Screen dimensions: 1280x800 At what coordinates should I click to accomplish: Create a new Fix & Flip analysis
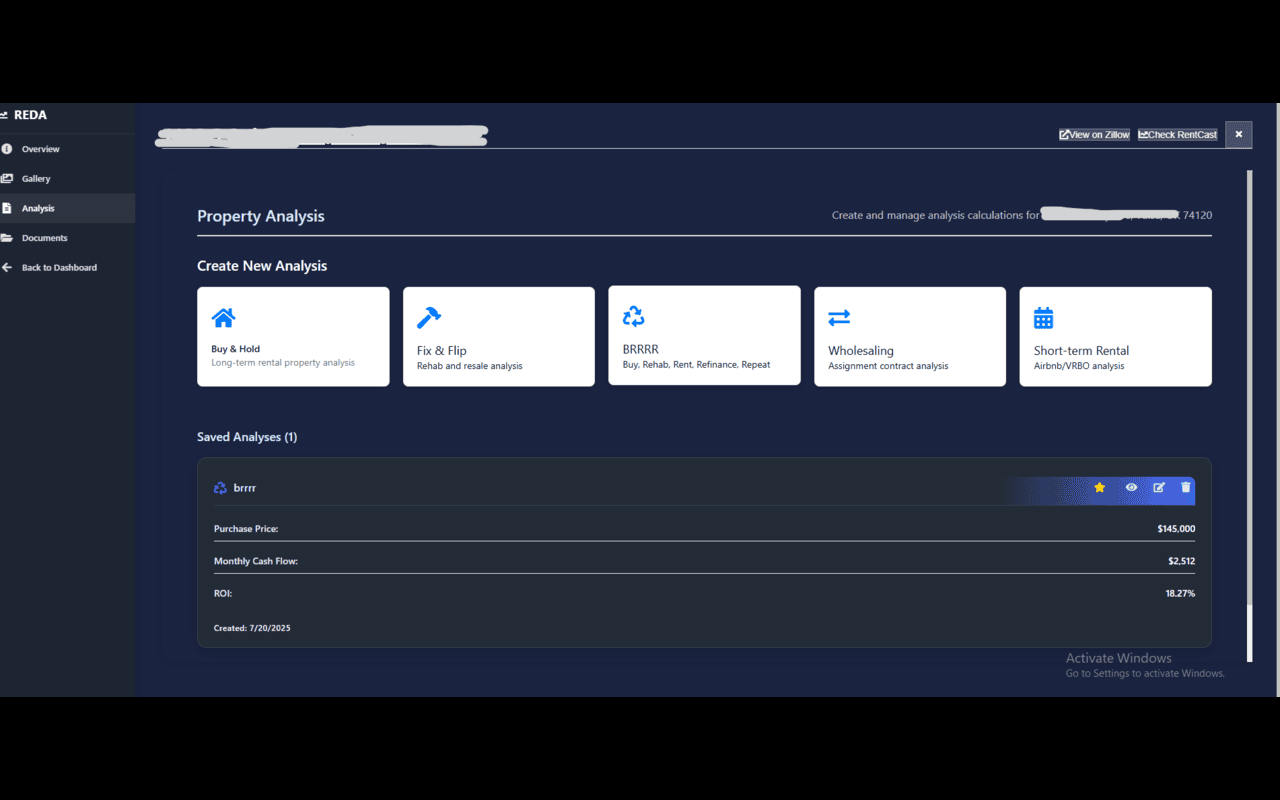click(499, 337)
